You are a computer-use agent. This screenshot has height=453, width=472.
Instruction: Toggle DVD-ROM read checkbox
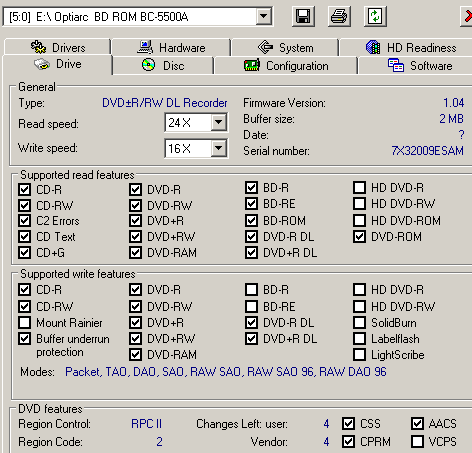(x=359, y=237)
